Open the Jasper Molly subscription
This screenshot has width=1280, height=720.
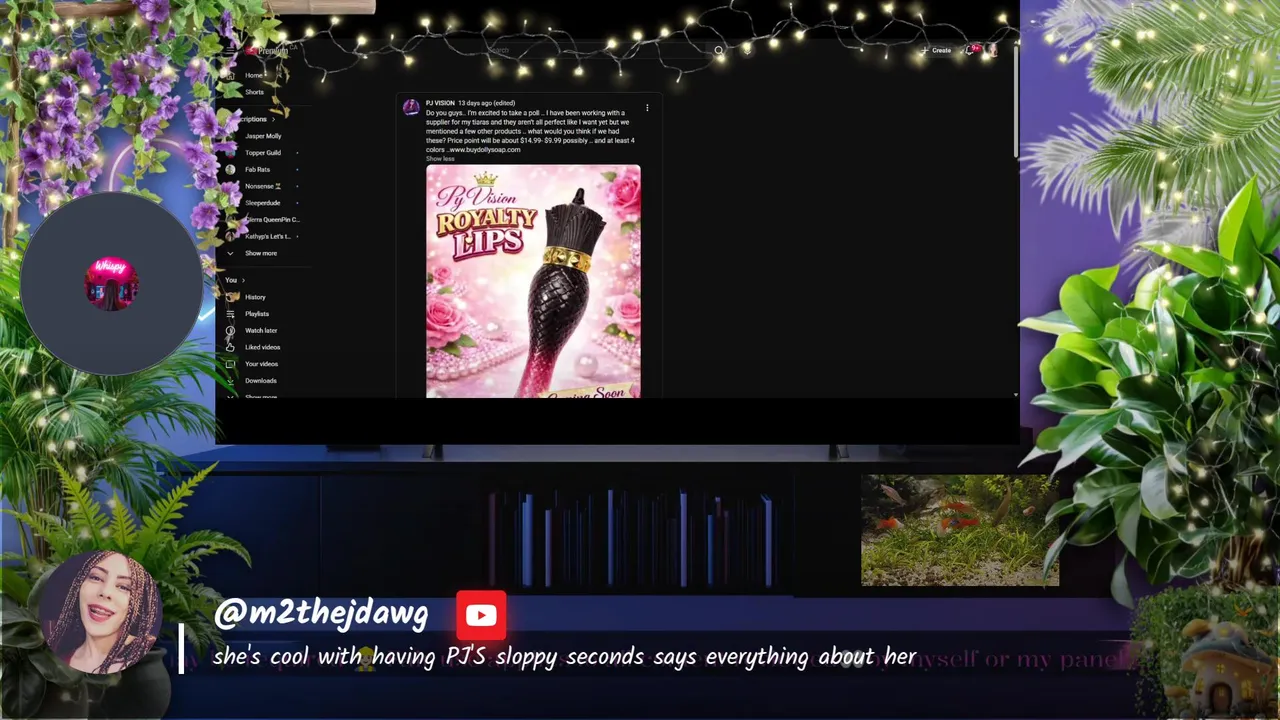tap(262, 136)
